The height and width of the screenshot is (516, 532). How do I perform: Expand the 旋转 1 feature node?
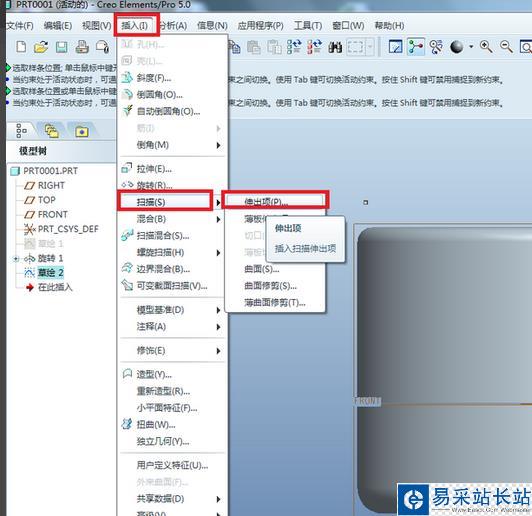coord(16,259)
